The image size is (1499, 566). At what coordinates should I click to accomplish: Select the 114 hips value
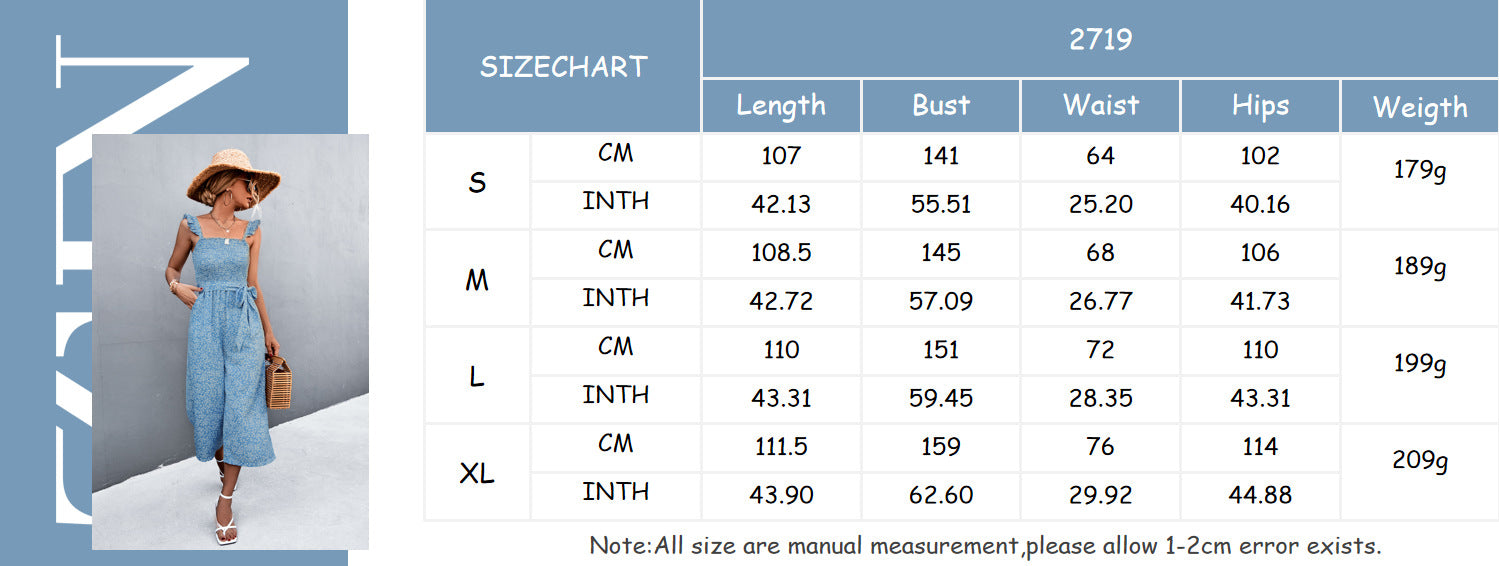point(1260,447)
